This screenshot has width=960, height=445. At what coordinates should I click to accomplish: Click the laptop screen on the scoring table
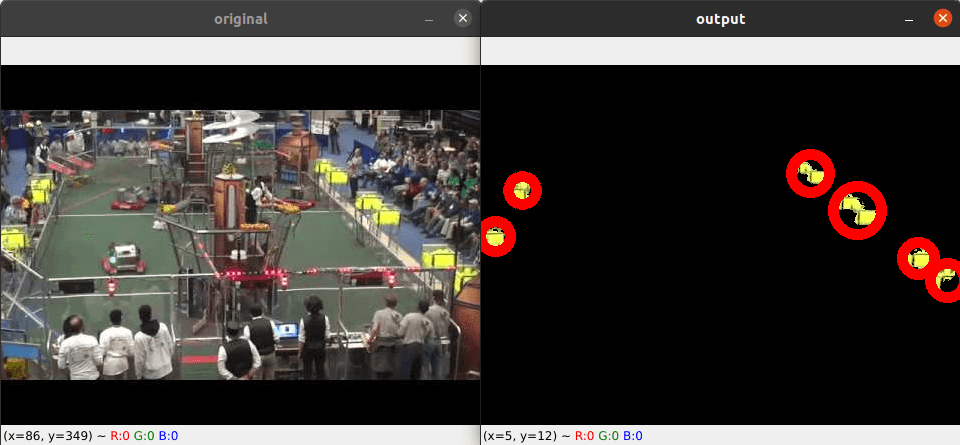pos(286,331)
